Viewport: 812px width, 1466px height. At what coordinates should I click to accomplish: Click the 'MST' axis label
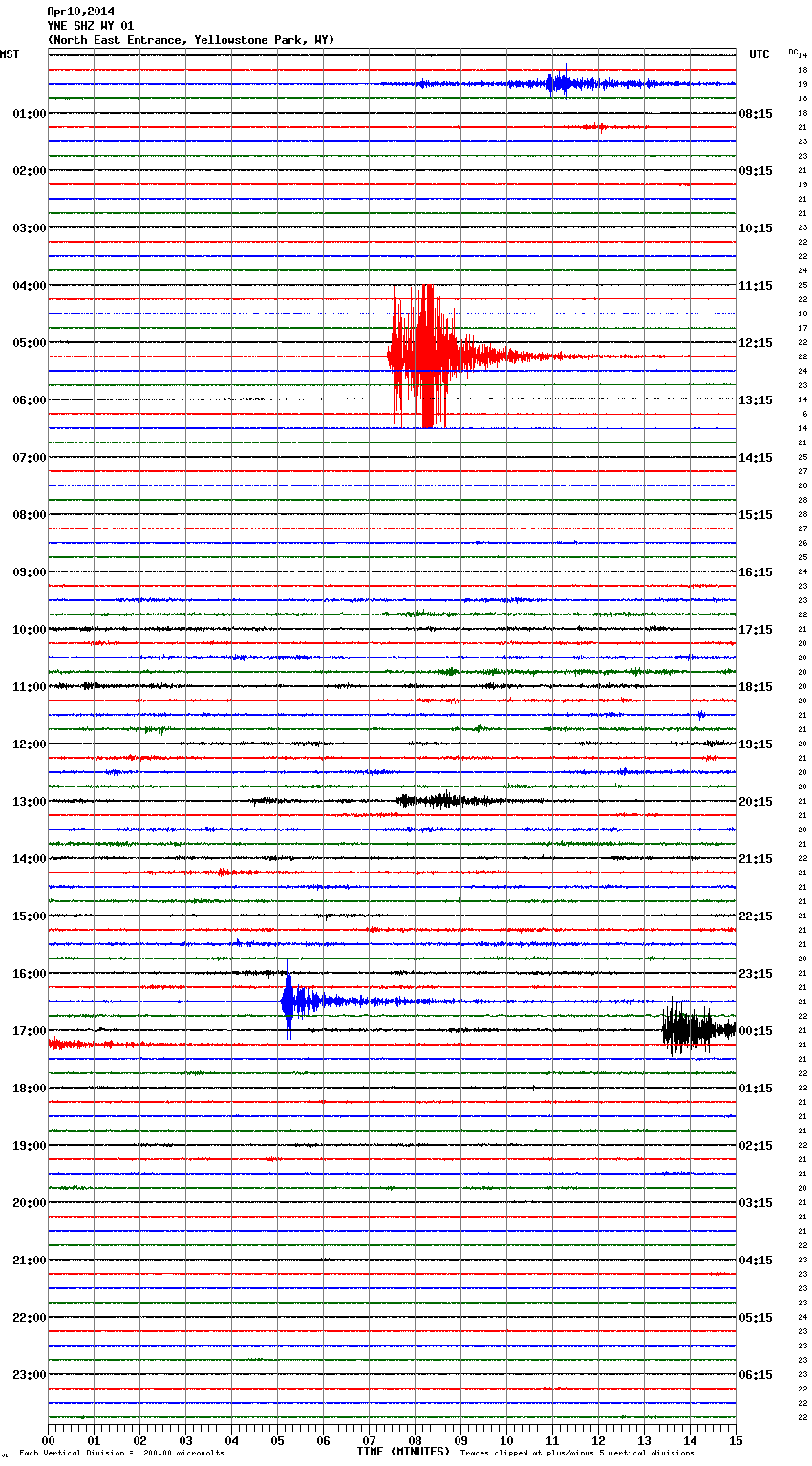(x=10, y=54)
